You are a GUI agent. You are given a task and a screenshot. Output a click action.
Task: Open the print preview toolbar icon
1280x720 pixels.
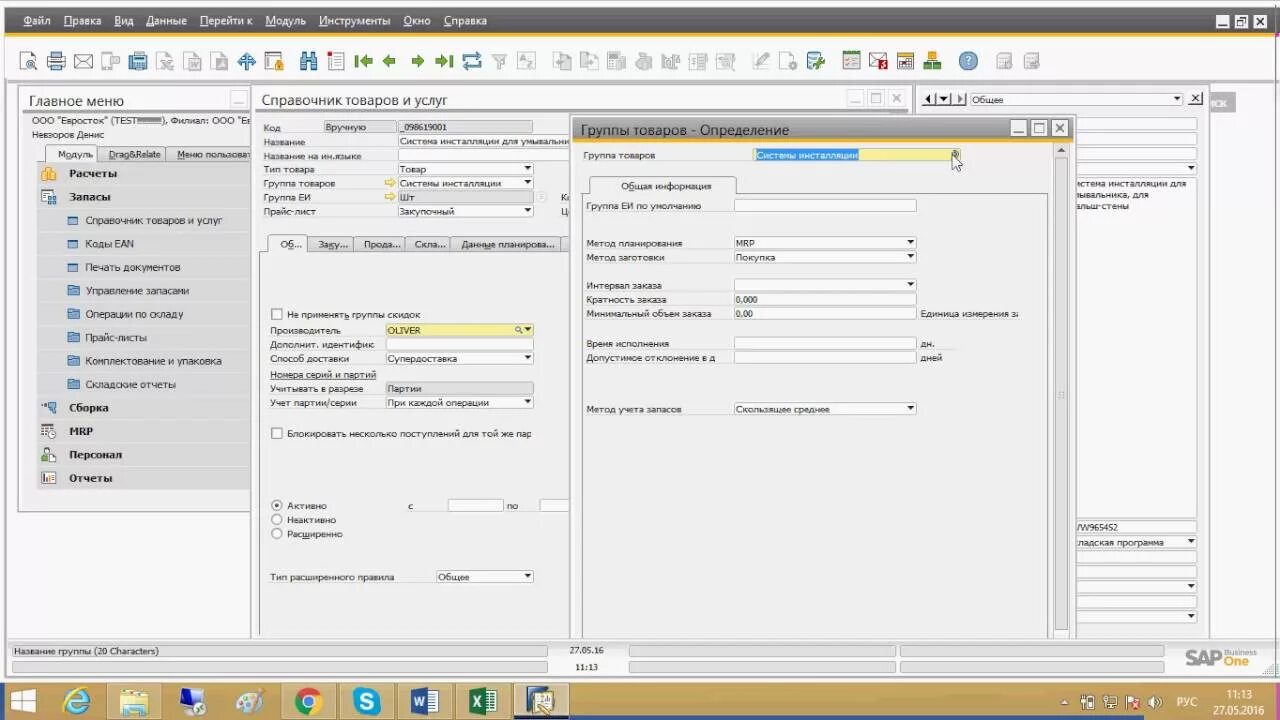29,61
